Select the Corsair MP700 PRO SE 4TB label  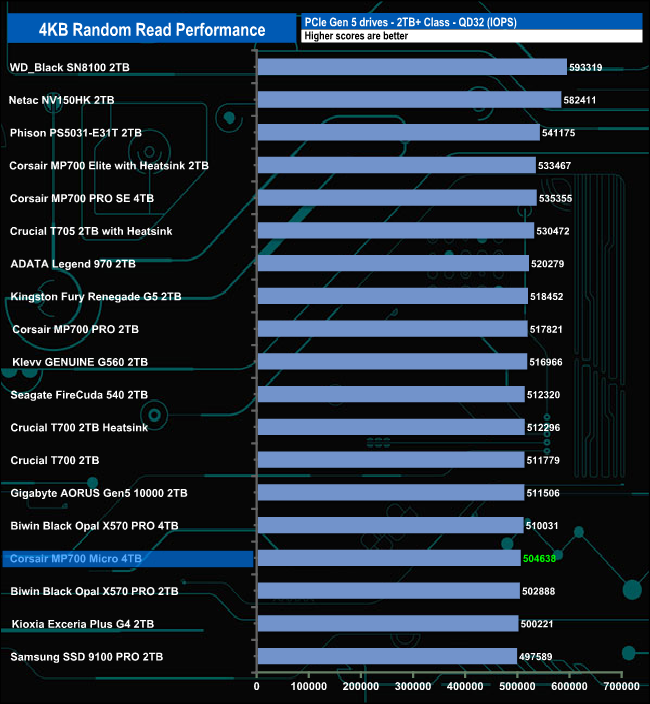click(82, 198)
